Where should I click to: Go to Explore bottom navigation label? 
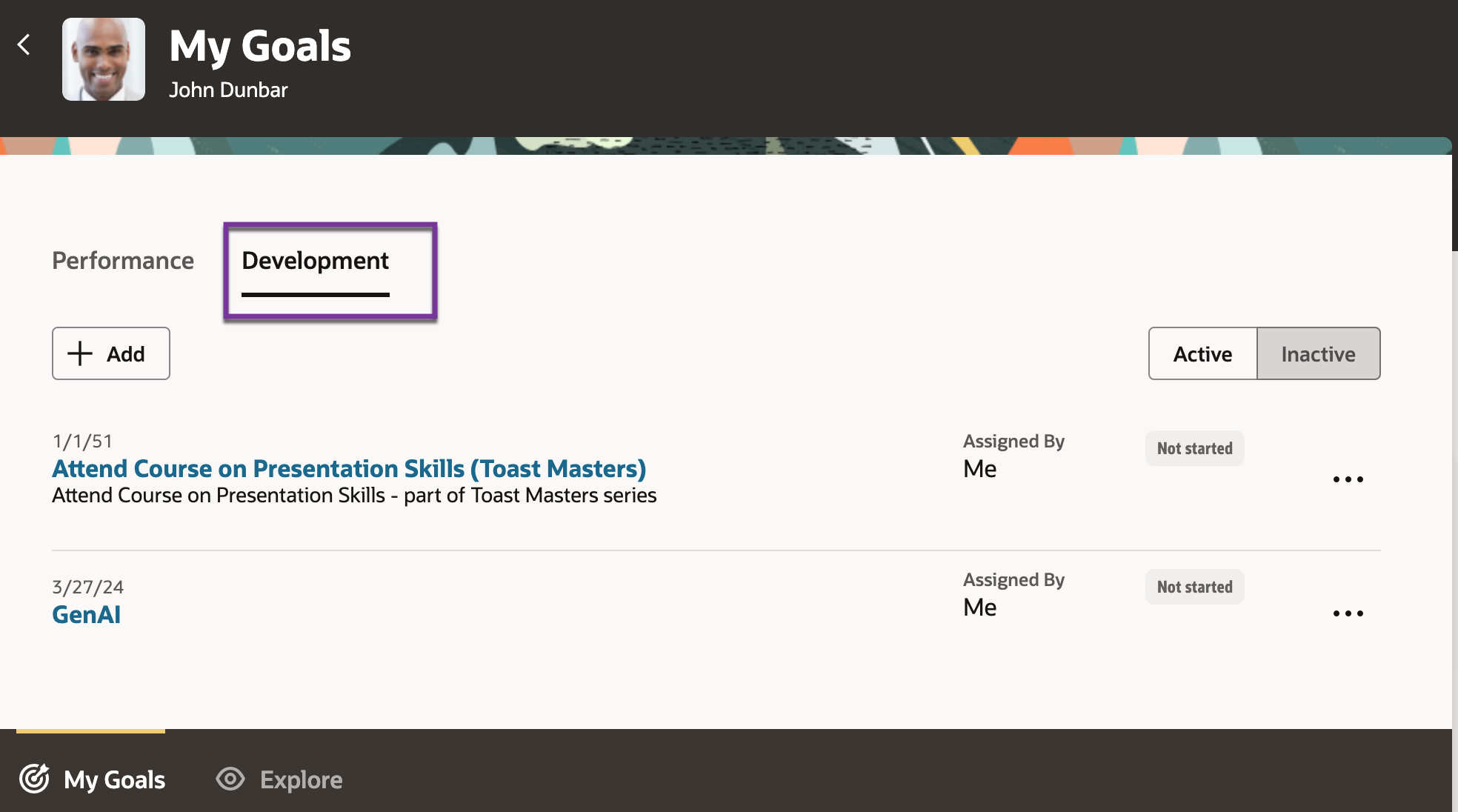point(301,779)
